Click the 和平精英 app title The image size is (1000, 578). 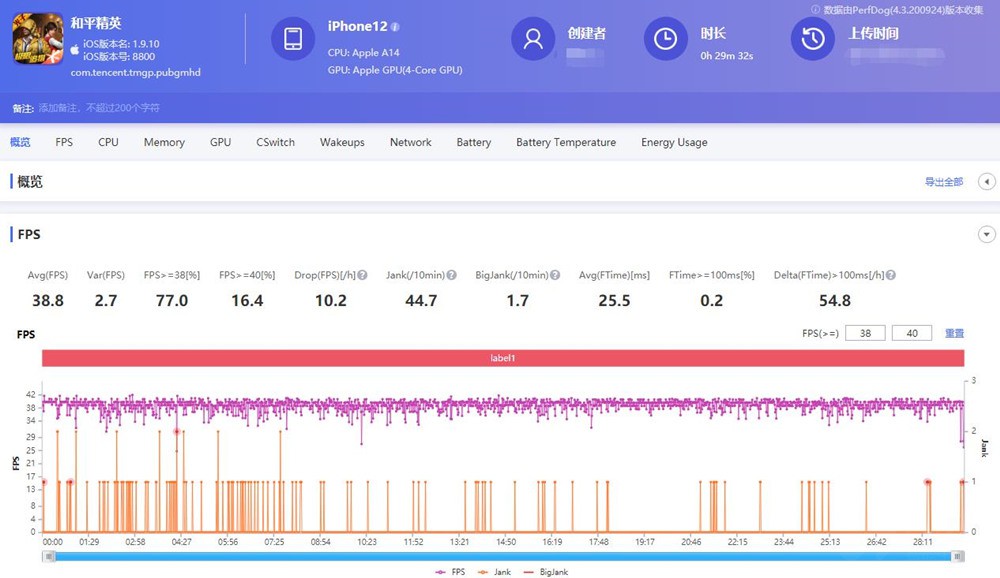(x=96, y=24)
